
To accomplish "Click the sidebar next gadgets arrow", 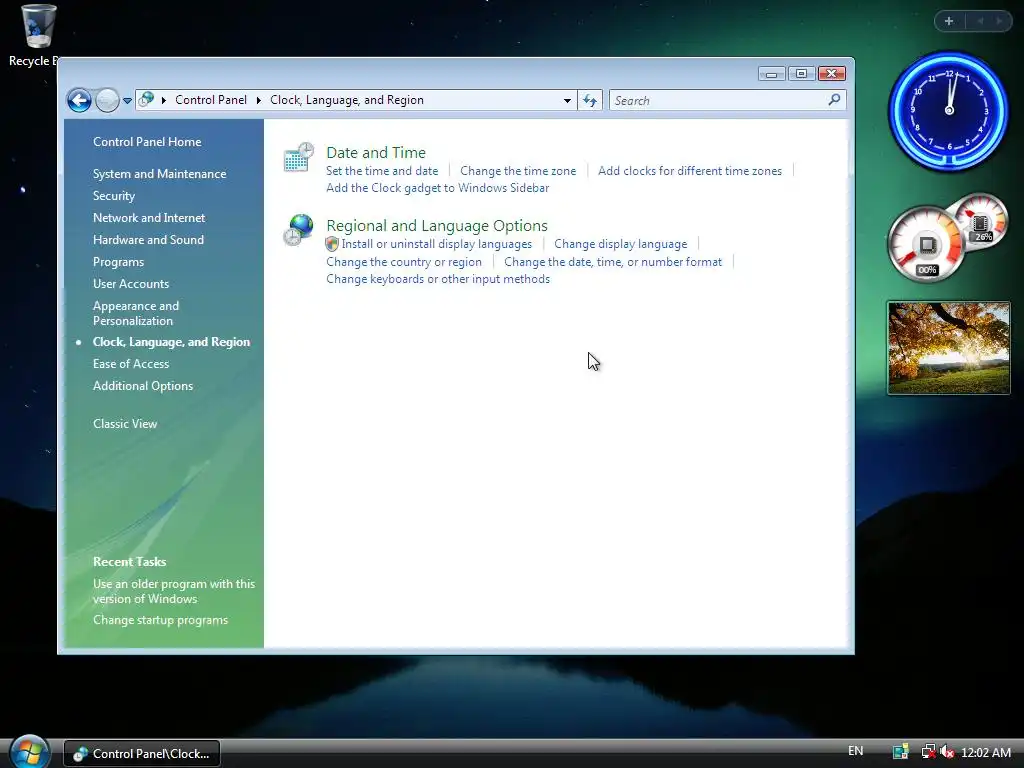I will pos(999,21).
